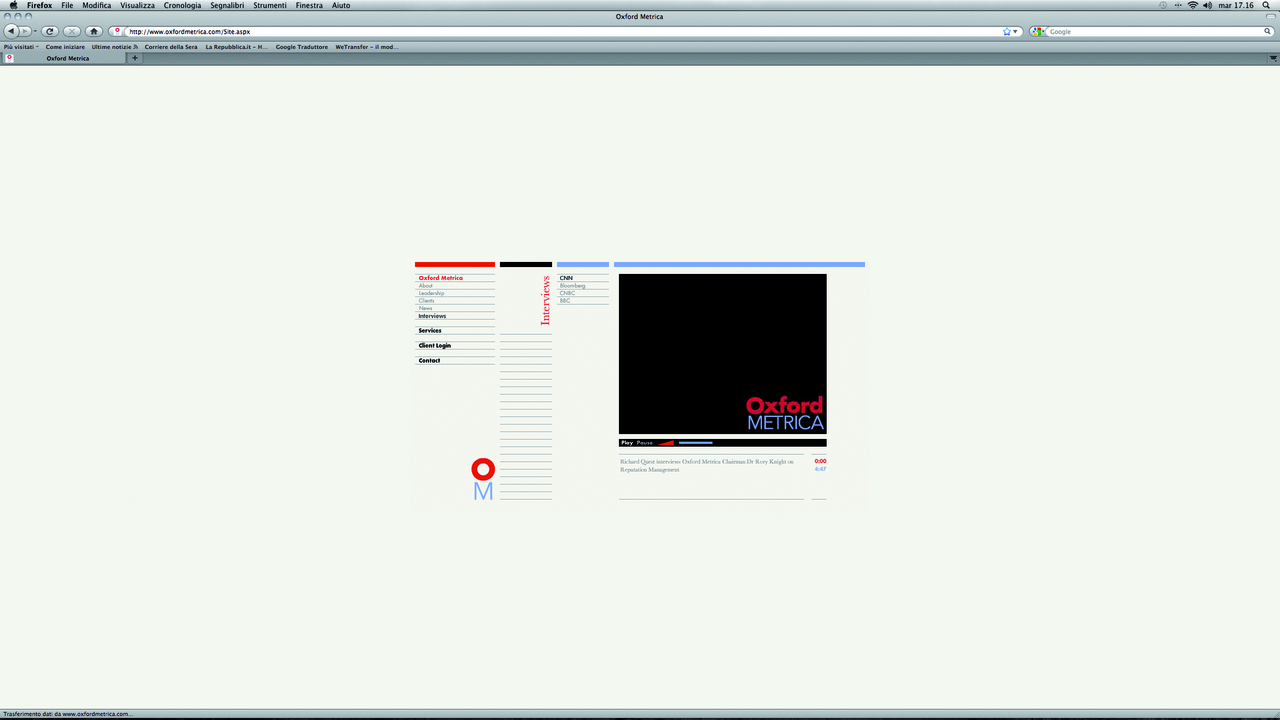Open the Modifica menu
1280x720 pixels.
click(x=97, y=5)
